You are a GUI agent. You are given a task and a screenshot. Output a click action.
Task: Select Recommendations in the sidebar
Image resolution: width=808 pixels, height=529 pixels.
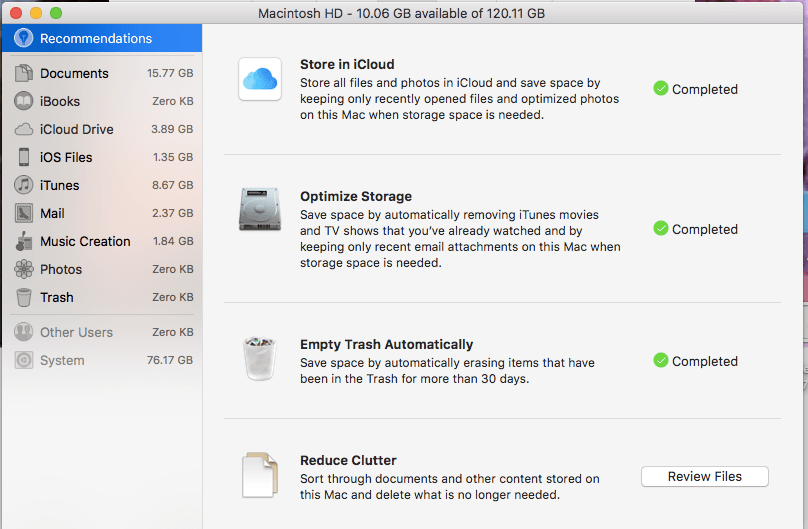[102, 38]
